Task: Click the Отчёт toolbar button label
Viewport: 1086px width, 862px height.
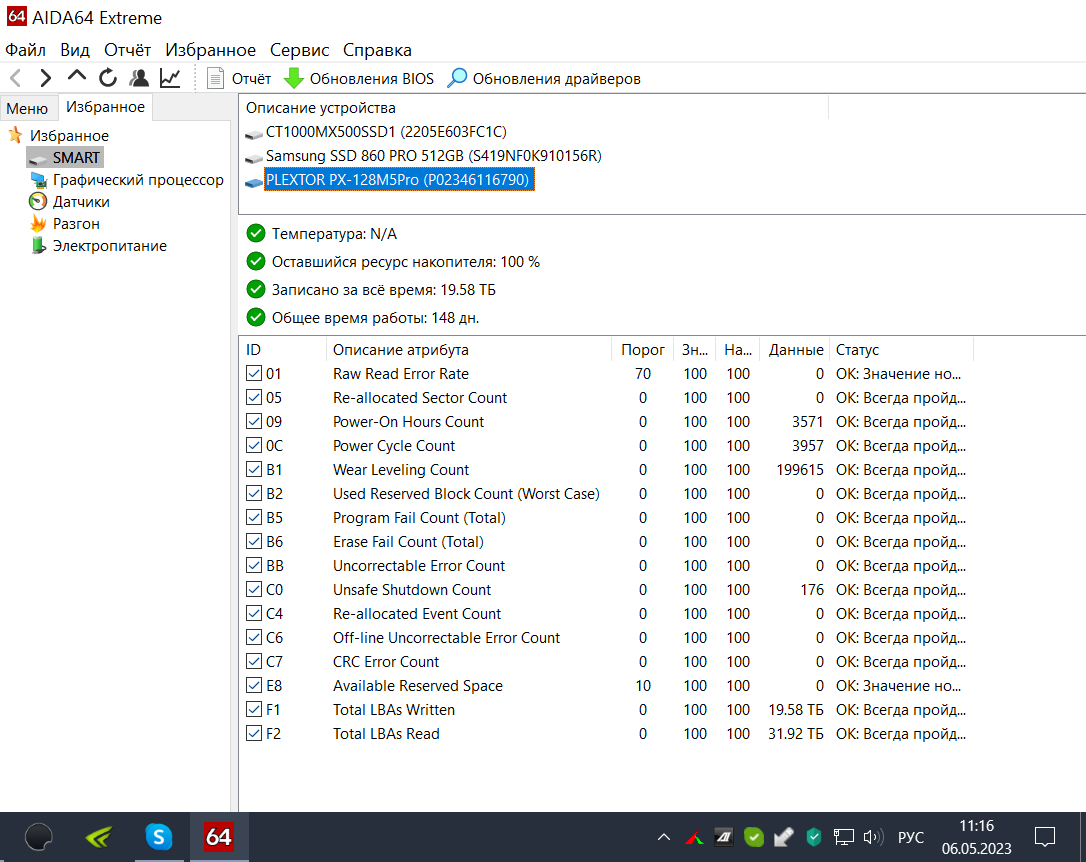Action: [251, 79]
